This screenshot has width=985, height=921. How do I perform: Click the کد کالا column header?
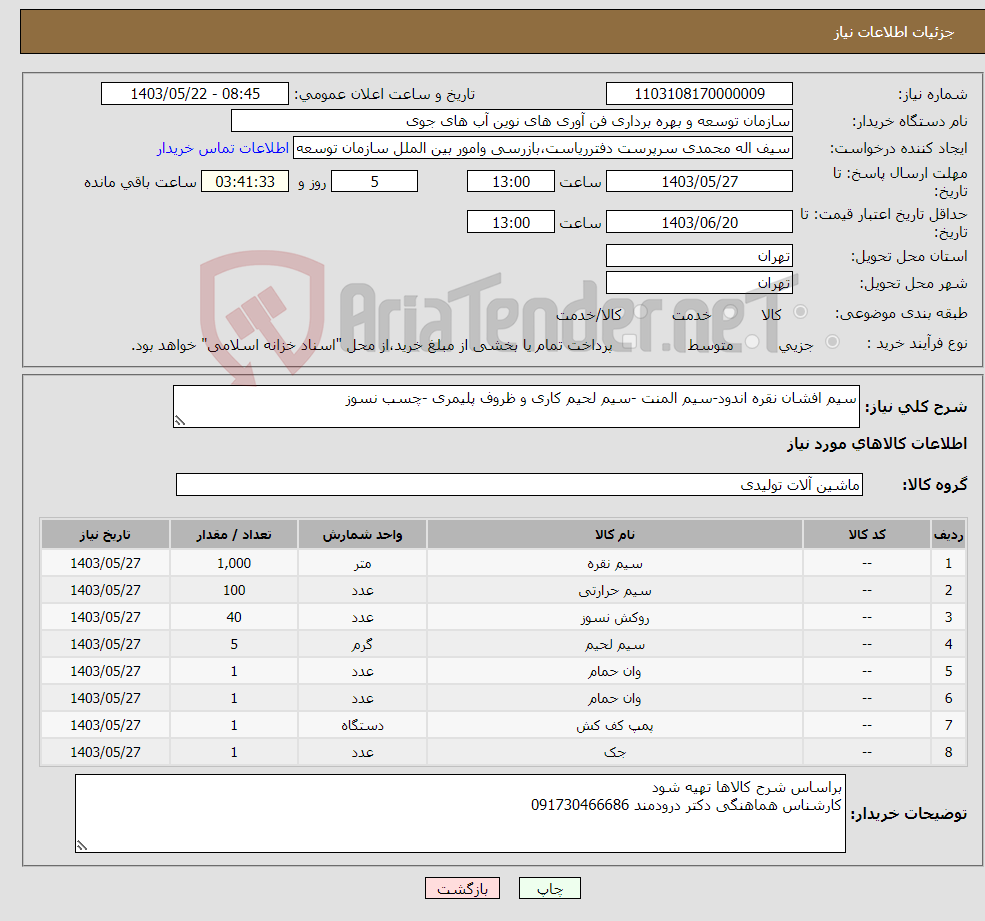tap(867, 535)
